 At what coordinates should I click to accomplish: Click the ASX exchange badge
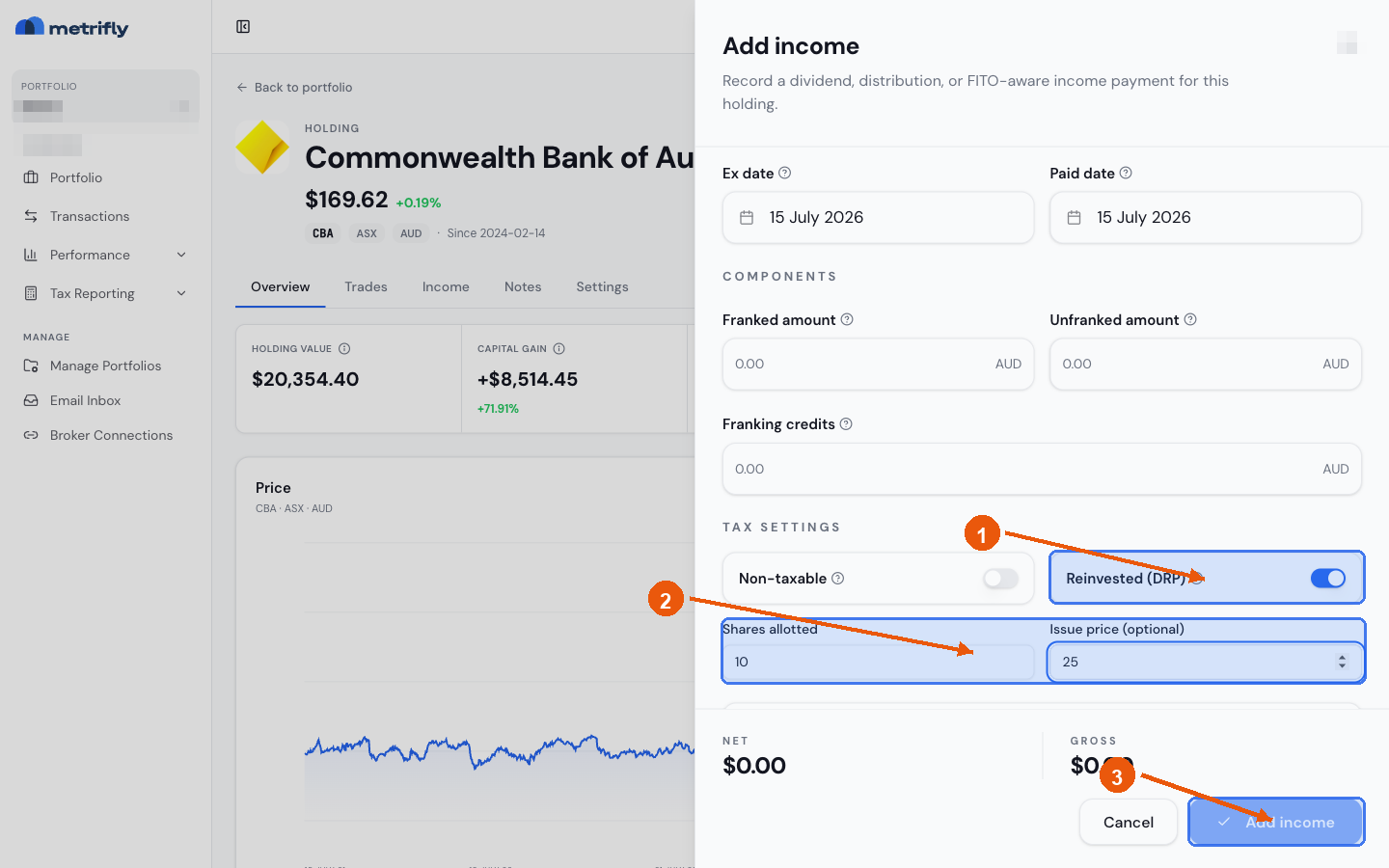[367, 233]
